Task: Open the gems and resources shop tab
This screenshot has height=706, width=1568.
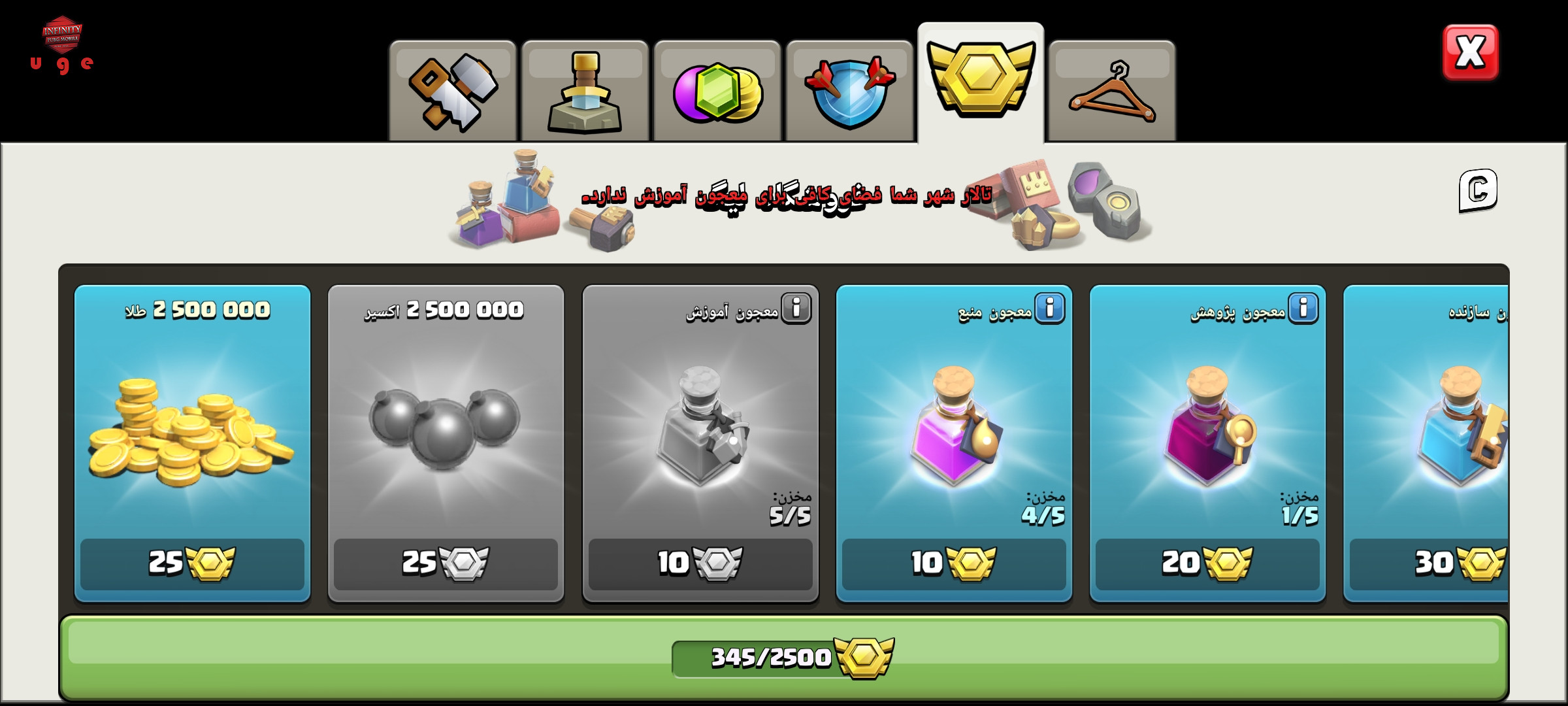Action: click(x=717, y=92)
